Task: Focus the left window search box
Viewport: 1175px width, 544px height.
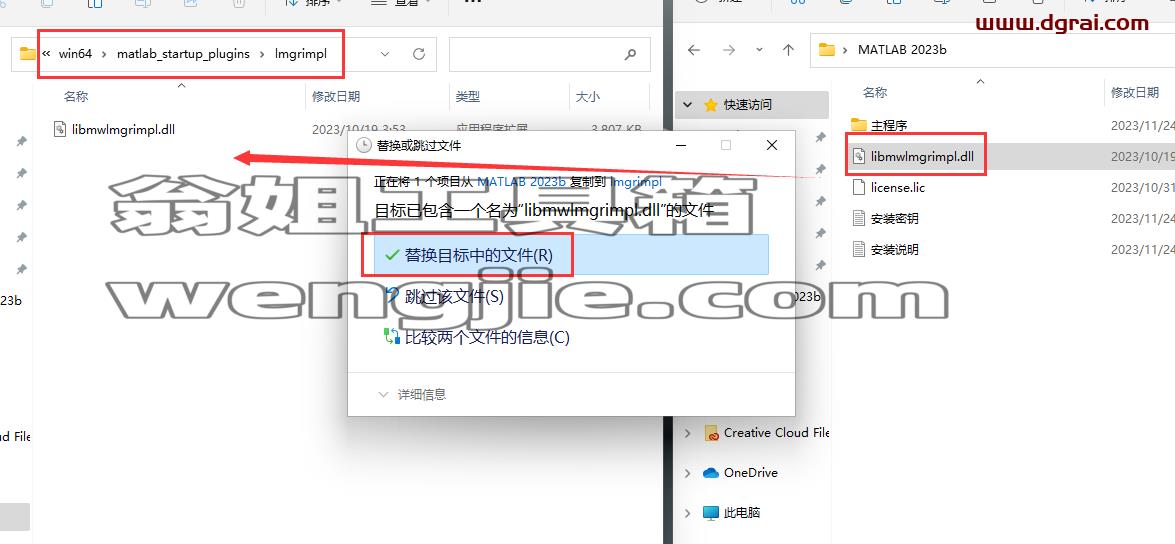Action: click(x=549, y=54)
